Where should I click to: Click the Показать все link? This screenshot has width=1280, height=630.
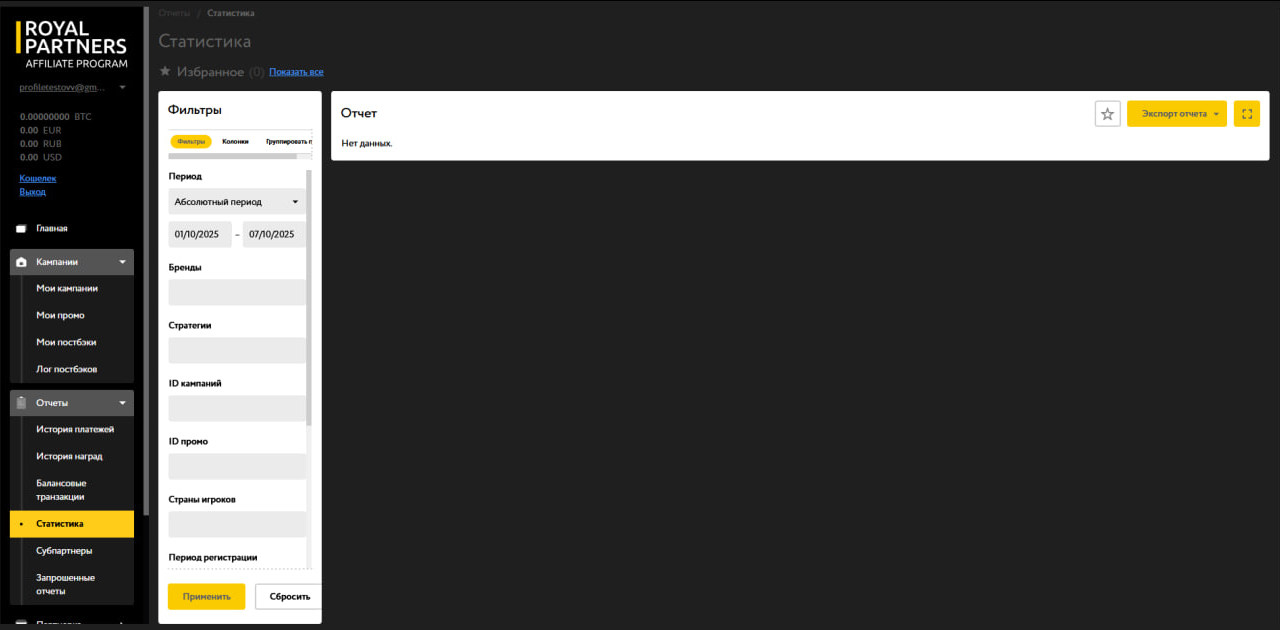point(296,72)
